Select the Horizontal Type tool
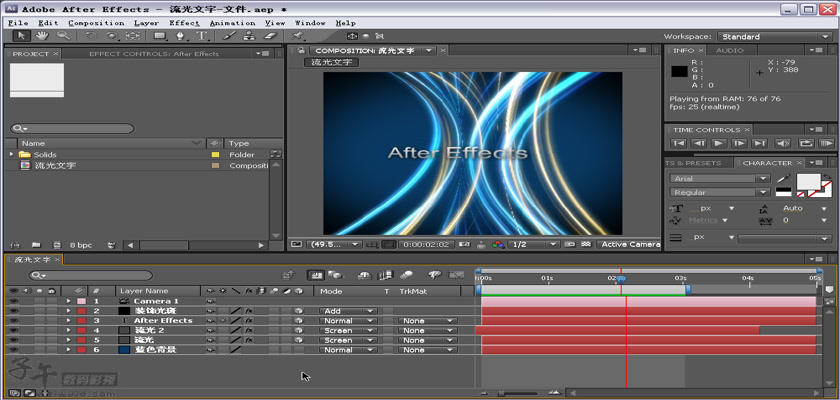The image size is (840, 400). coord(201,36)
